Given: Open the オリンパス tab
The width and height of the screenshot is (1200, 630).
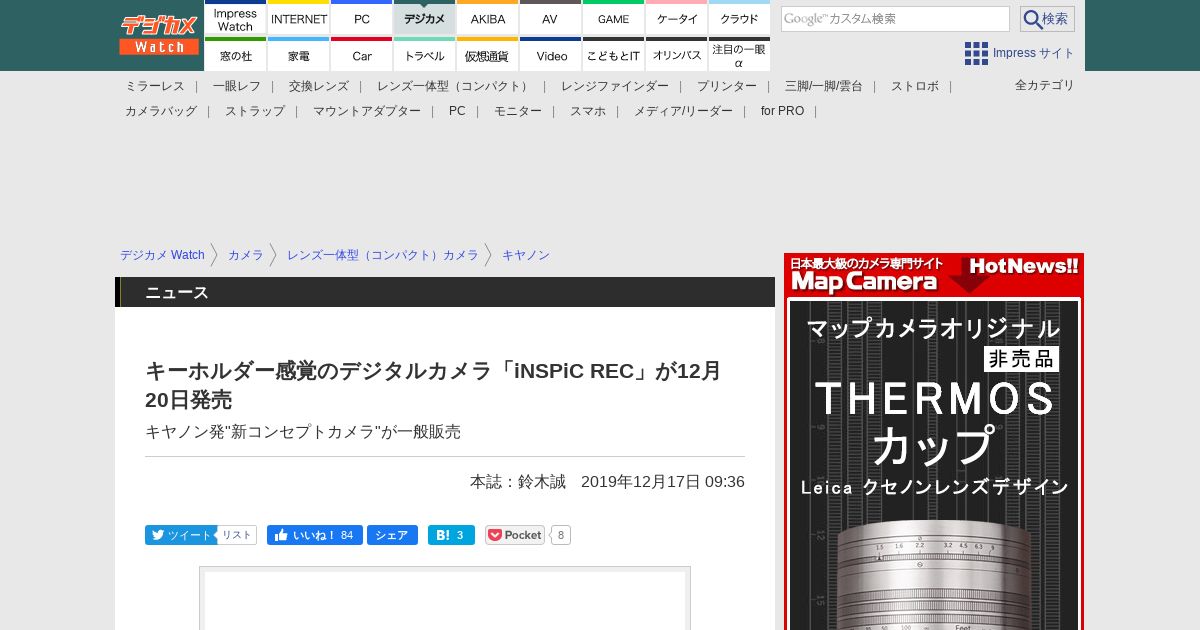Looking at the screenshot, I should [677, 54].
